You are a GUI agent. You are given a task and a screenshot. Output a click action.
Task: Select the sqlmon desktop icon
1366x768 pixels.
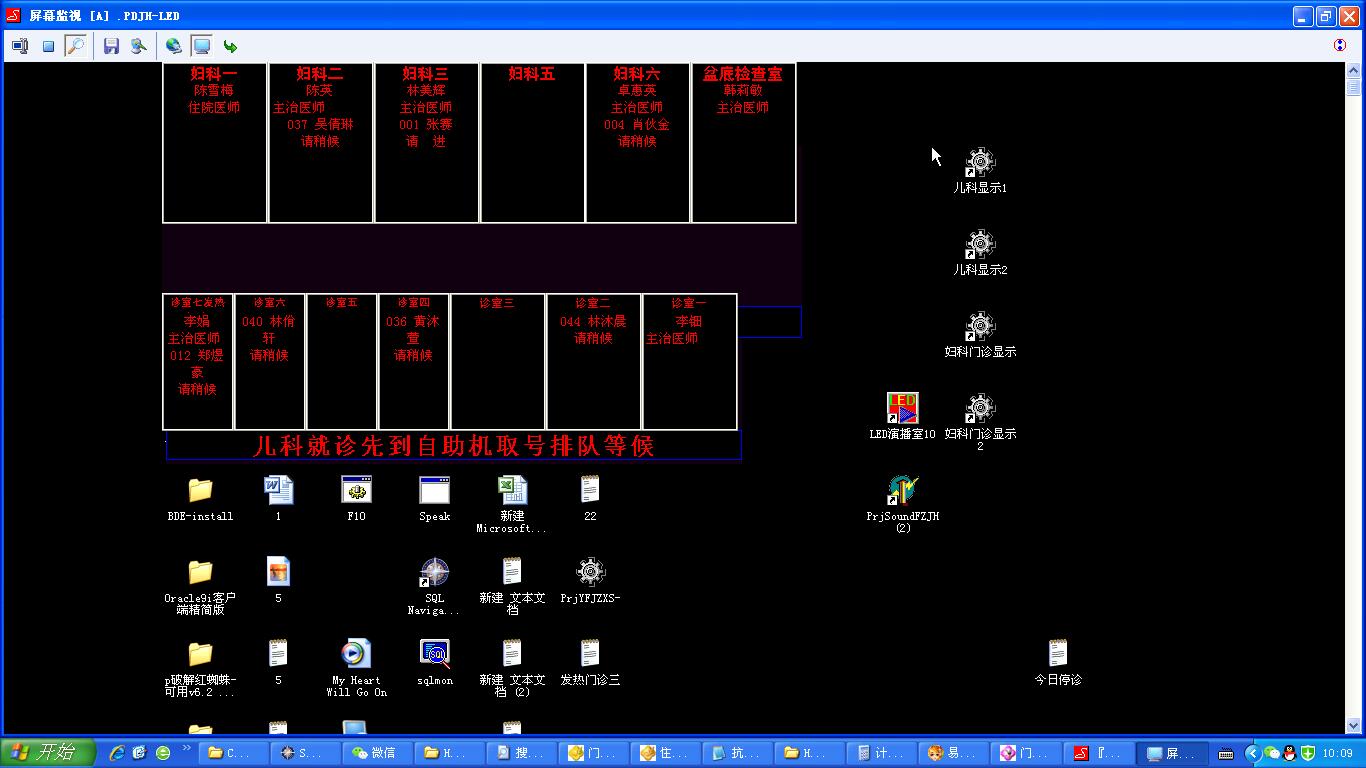coord(434,662)
